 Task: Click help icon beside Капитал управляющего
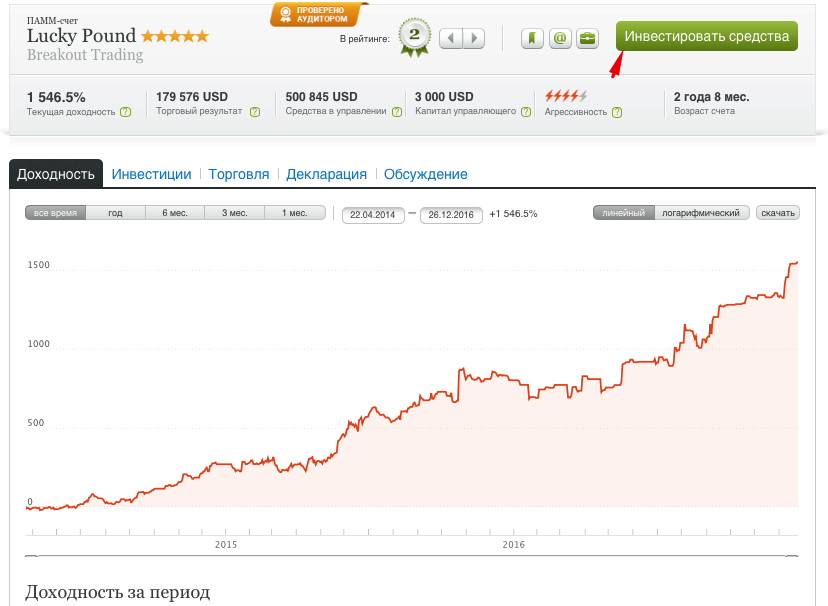525,112
